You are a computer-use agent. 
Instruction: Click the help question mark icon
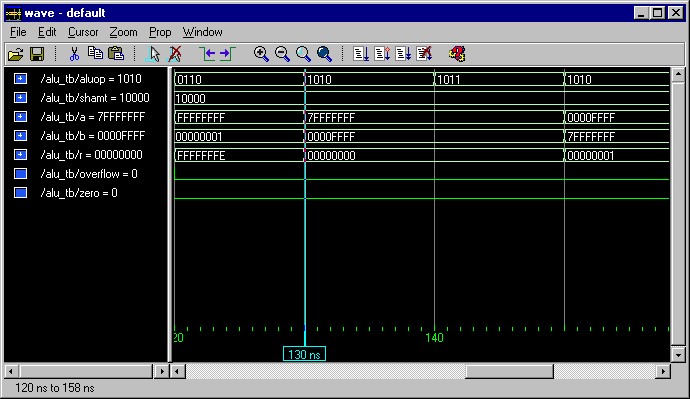click(x=457, y=54)
